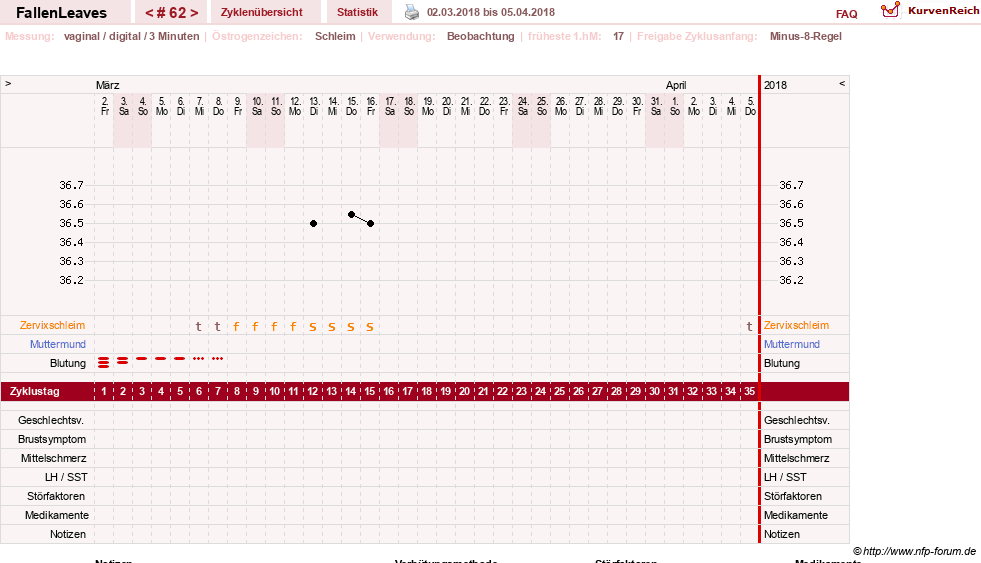Image resolution: width=981 pixels, height=563 pixels.
Task: Click mucus 't' entry on 5 April
Action: (750, 326)
